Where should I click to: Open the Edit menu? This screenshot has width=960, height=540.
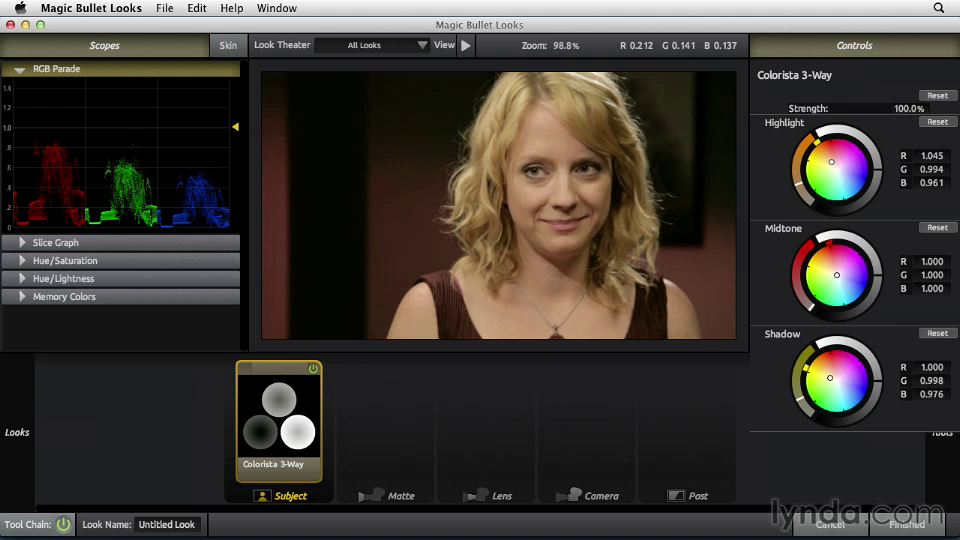197,8
